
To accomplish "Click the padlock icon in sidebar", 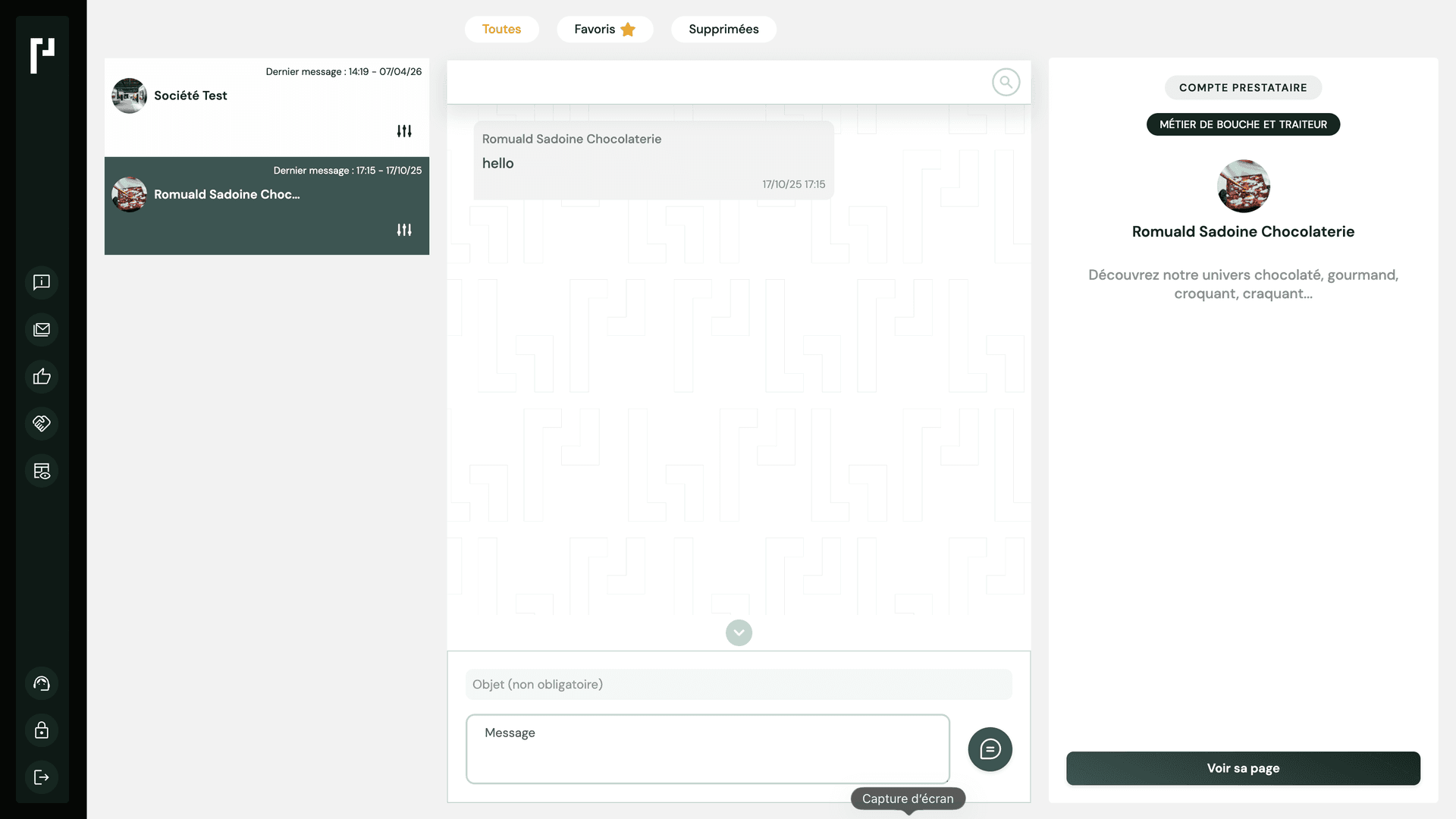I will (x=42, y=730).
